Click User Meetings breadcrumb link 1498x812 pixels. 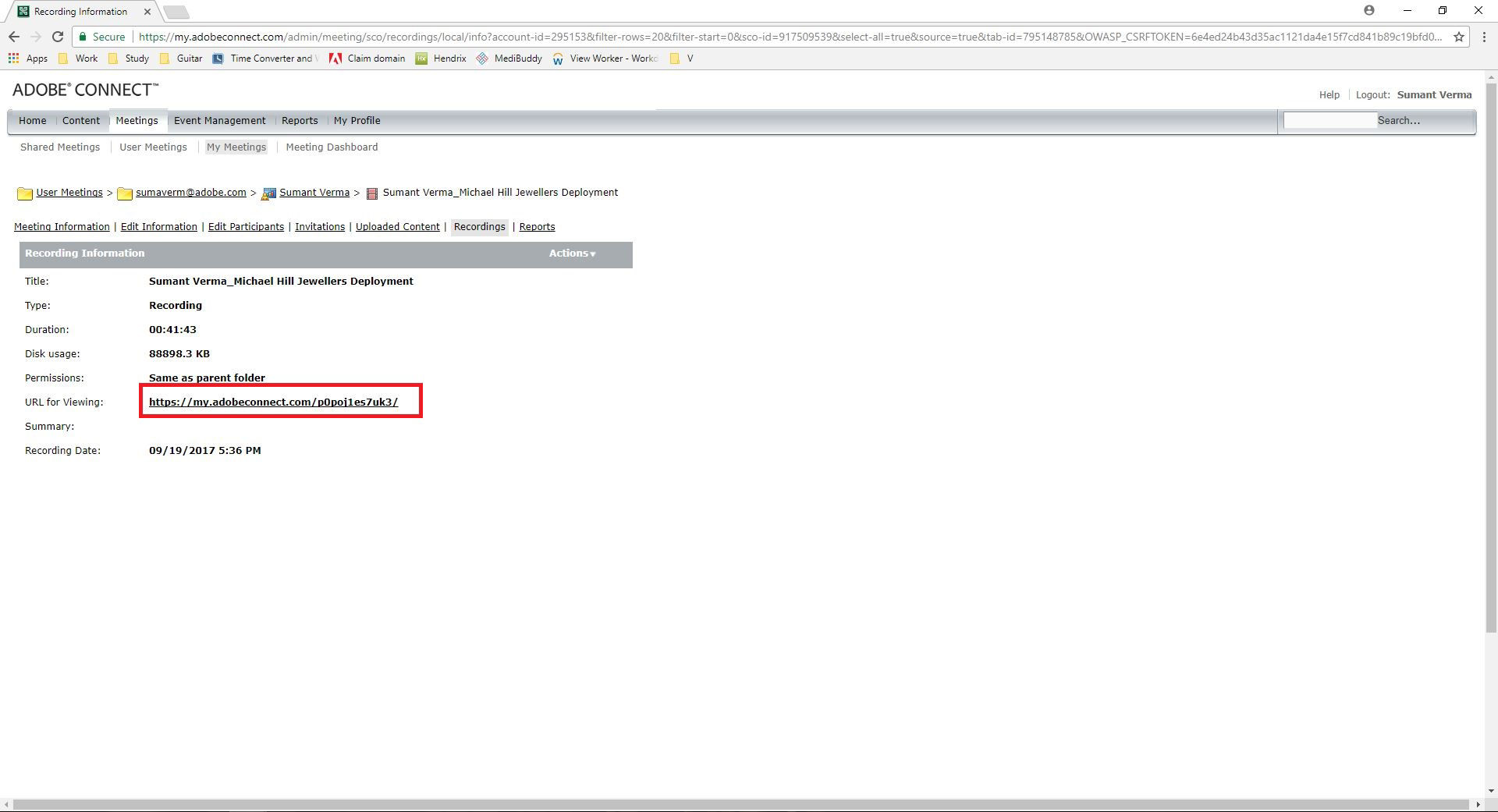click(69, 193)
